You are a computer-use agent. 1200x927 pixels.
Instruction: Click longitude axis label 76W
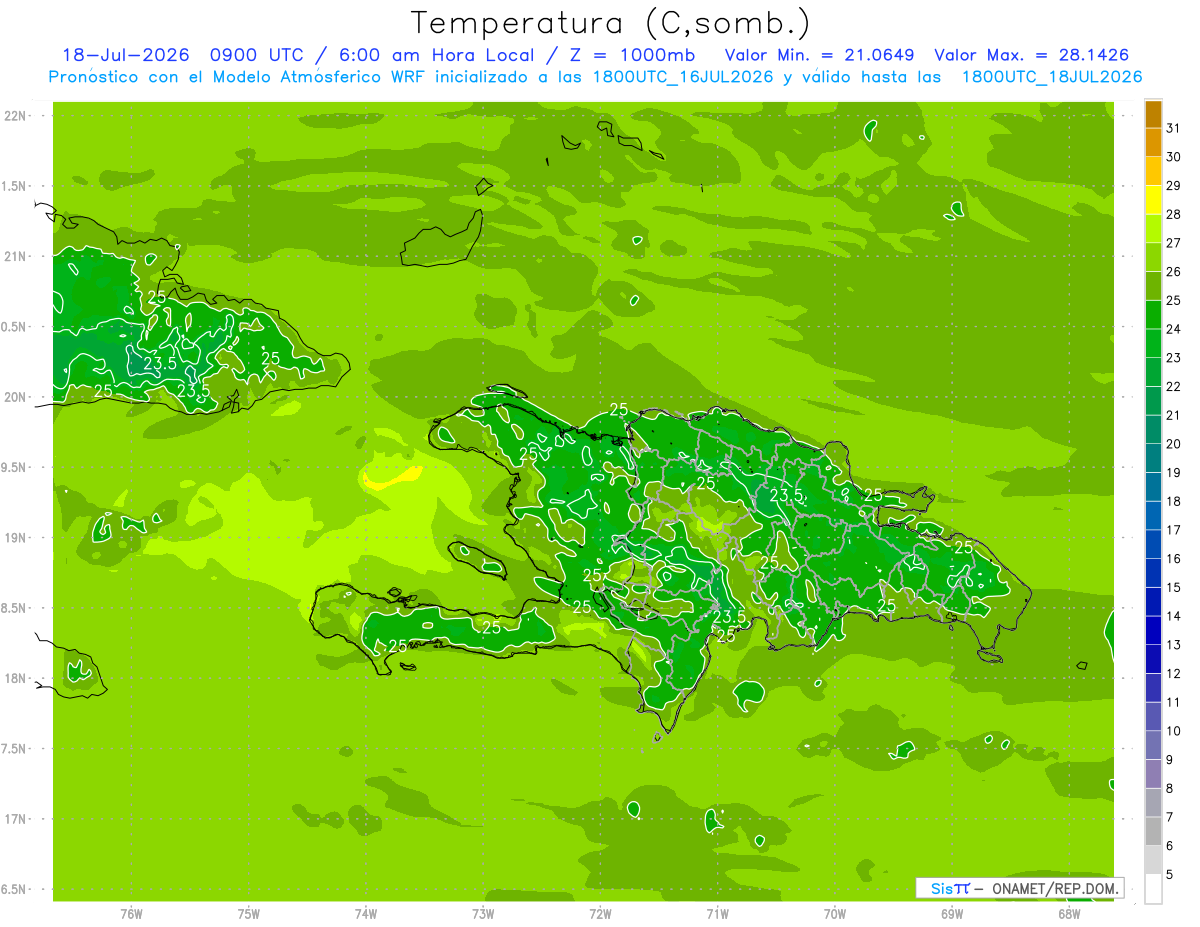tap(131, 914)
